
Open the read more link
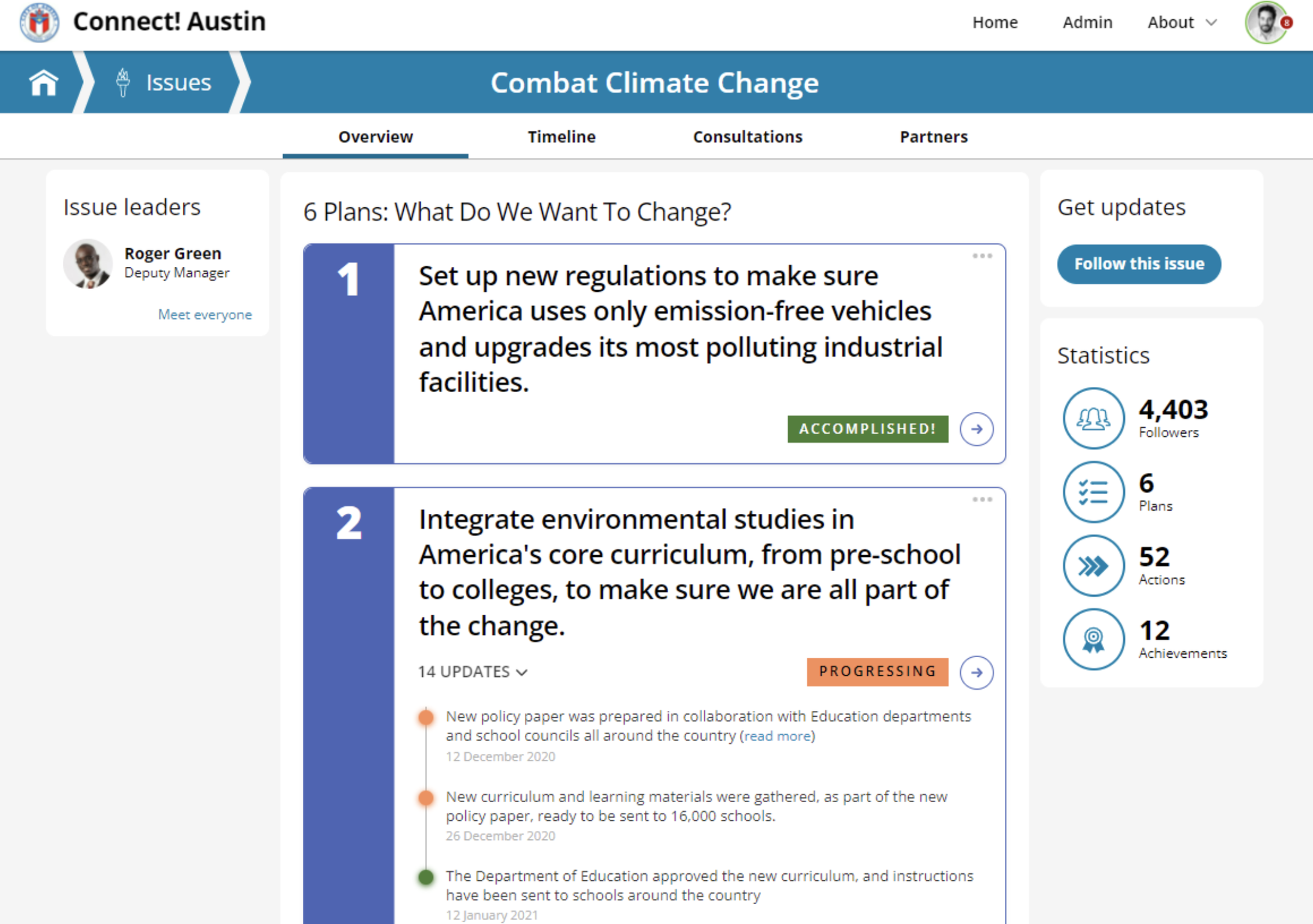coord(777,736)
